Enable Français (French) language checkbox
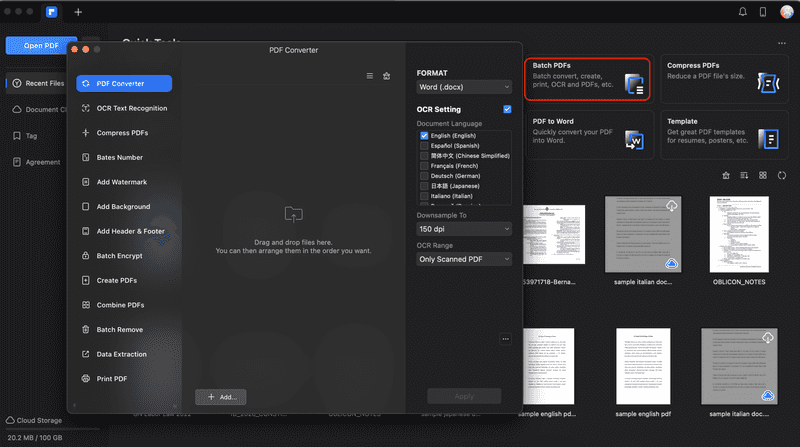This screenshot has height=447, width=800. coord(425,165)
